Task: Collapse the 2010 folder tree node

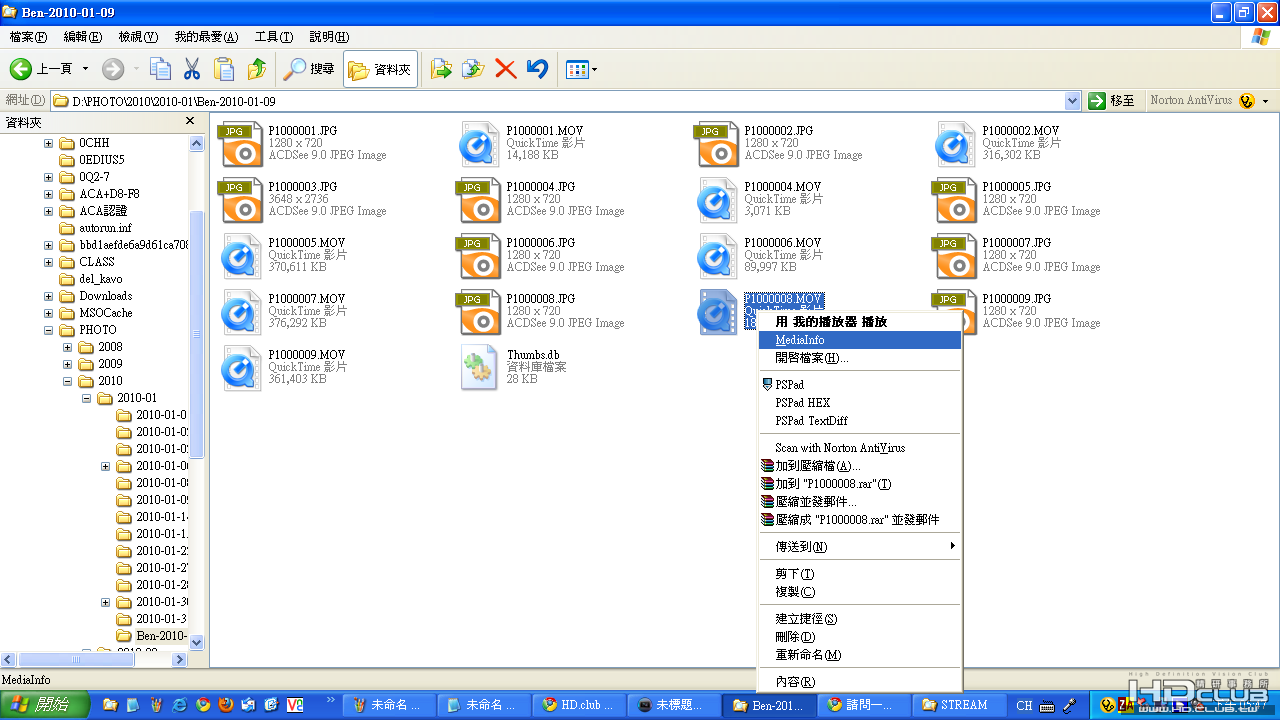Action: pos(68,381)
